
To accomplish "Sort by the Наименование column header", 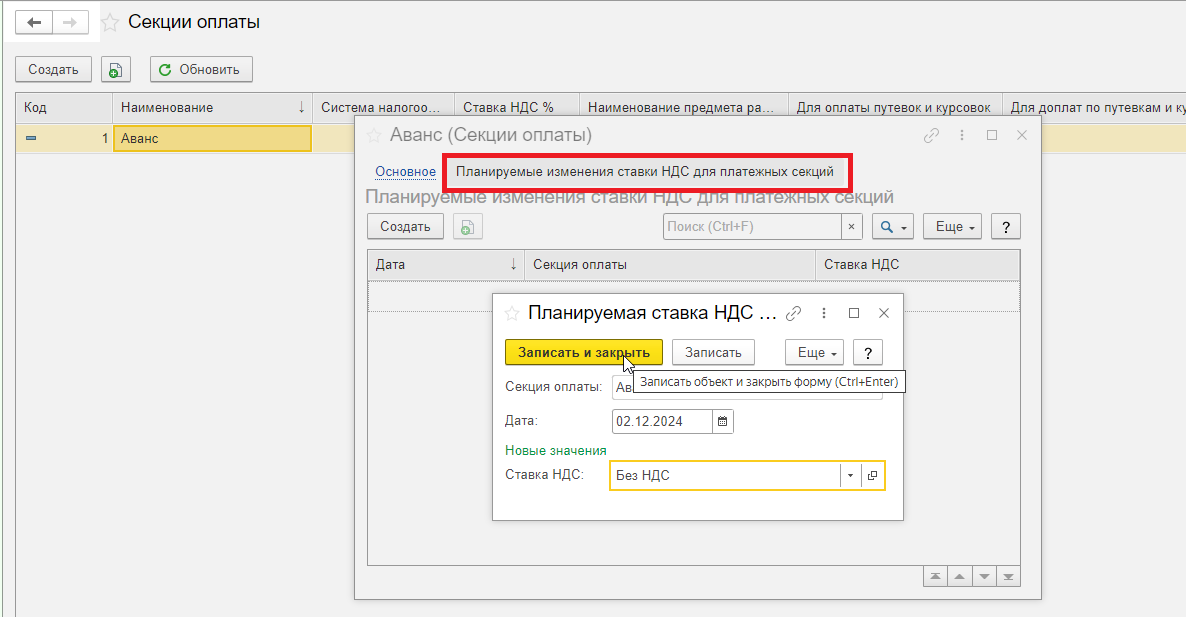I will (x=212, y=107).
